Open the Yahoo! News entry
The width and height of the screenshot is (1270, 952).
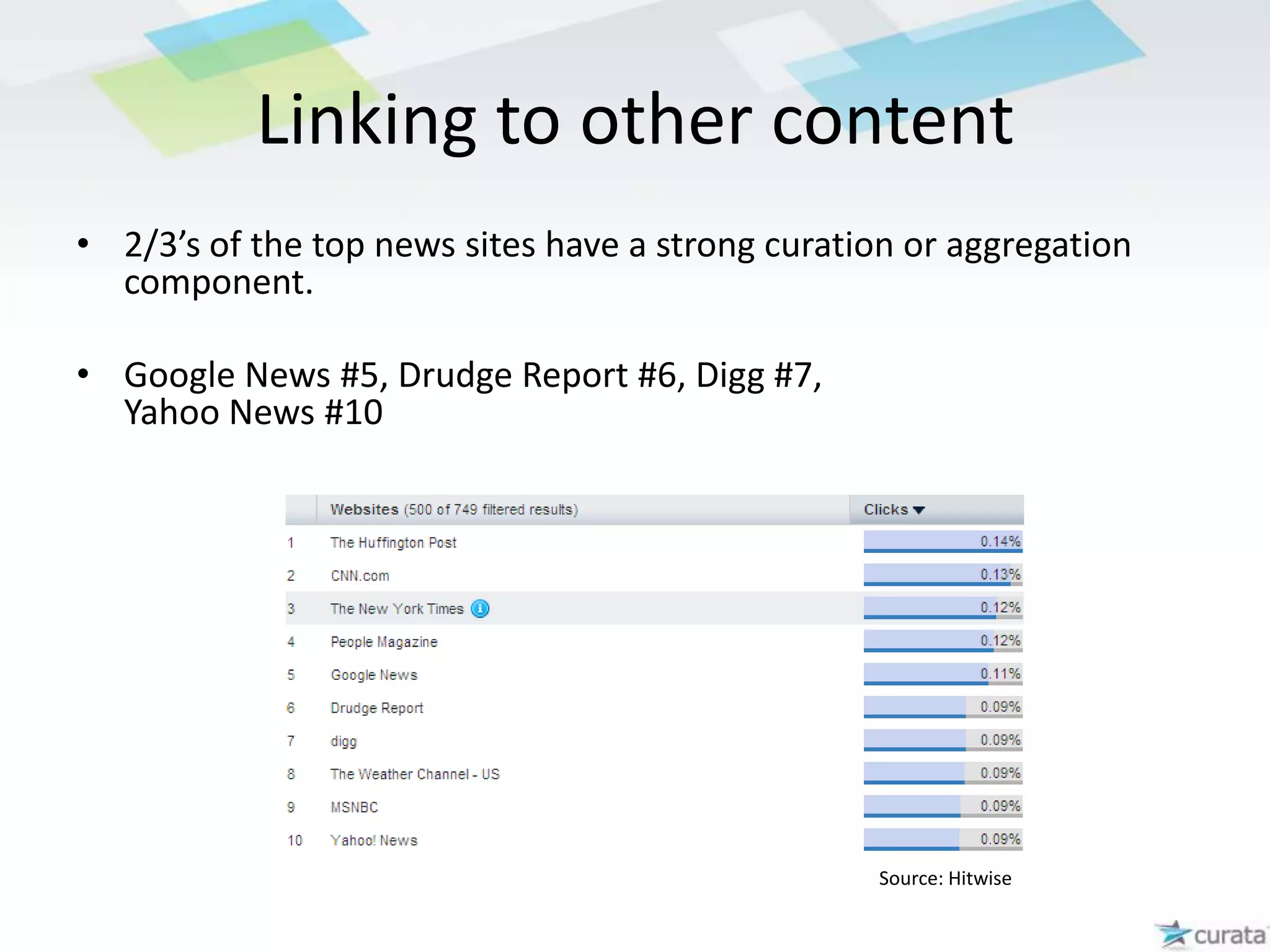(374, 840)
